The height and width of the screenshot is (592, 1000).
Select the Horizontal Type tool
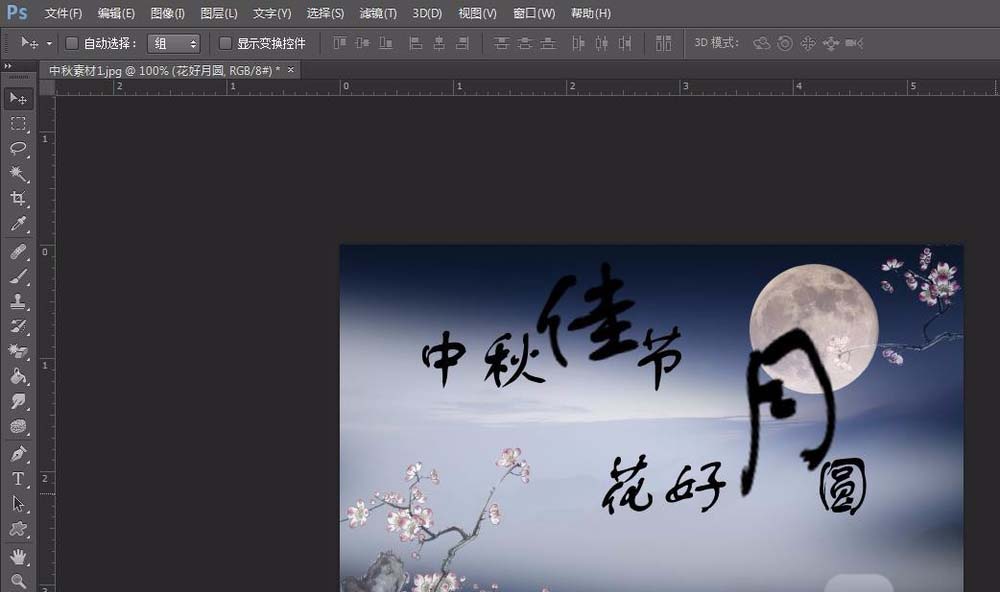click(x=18, y=478)
